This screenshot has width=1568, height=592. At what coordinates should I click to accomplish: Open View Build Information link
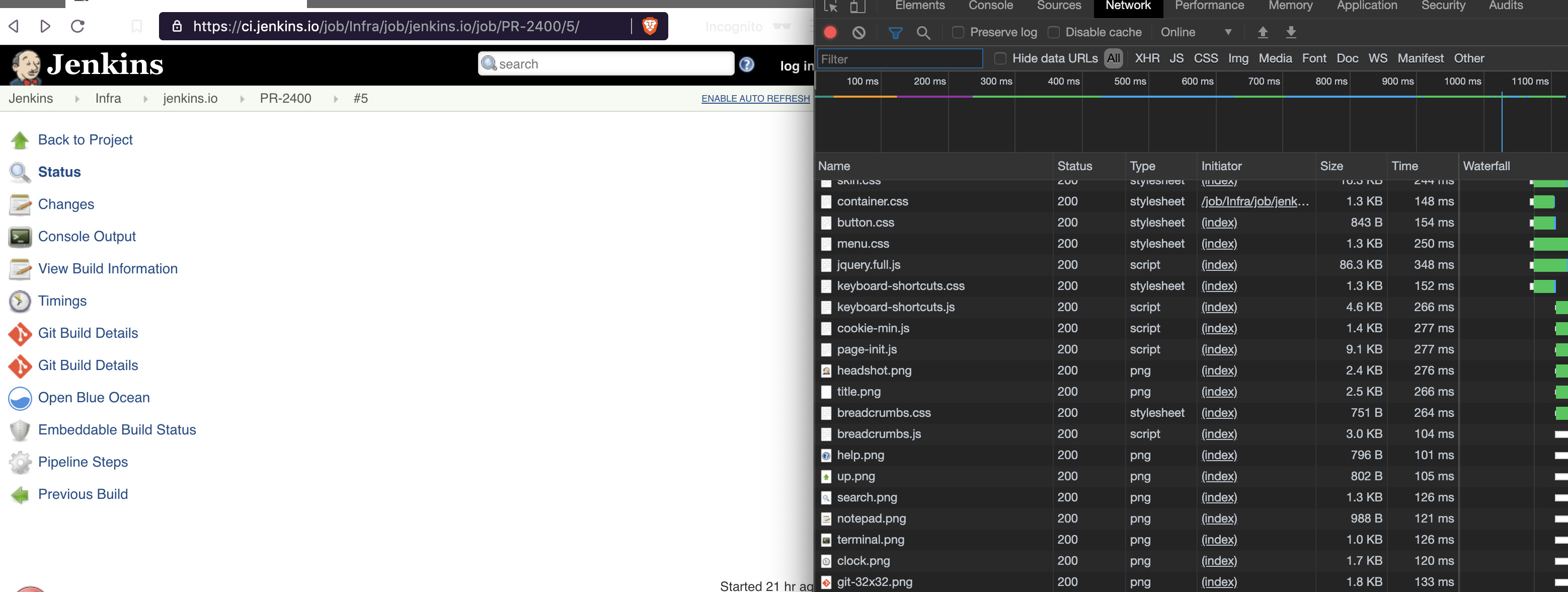(x=108, y=269)
